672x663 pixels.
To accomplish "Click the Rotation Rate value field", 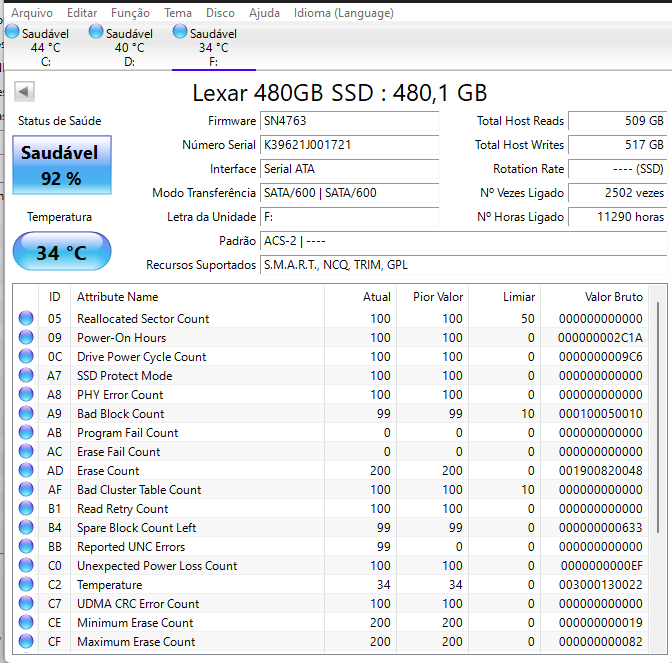I will [x=618, y=169].
